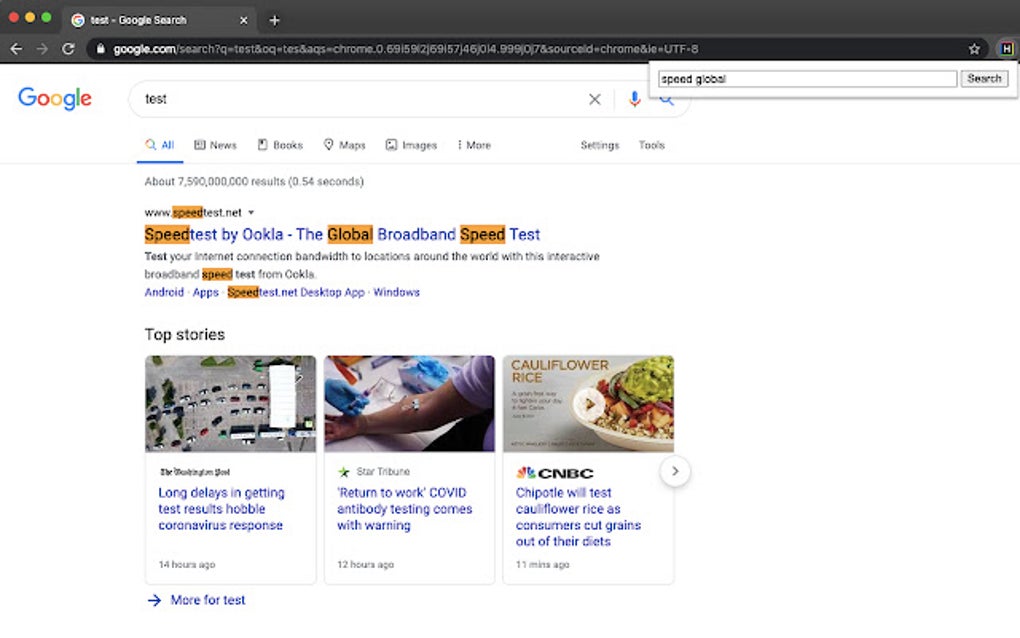Open the dropdown arrow next to www.speedtest.net
Image resolution: width=1020 pixels, height=638 pixels.
pyautogui.click(x=250, y=212)
